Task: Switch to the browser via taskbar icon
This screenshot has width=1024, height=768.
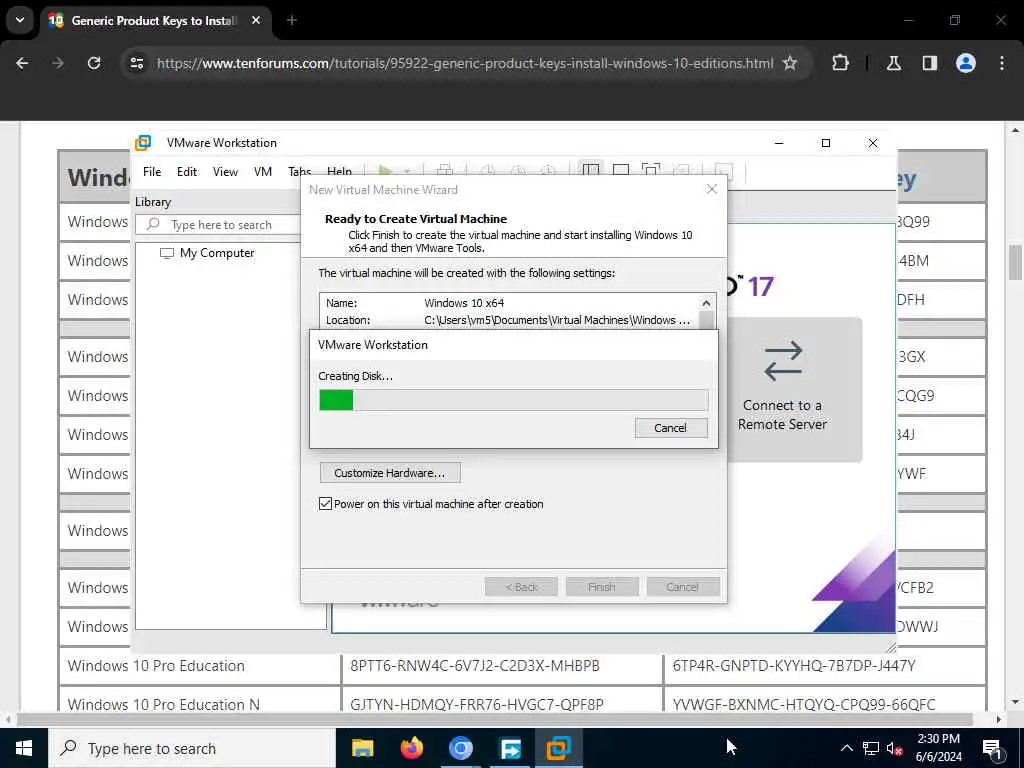Action: pos(460,748)
